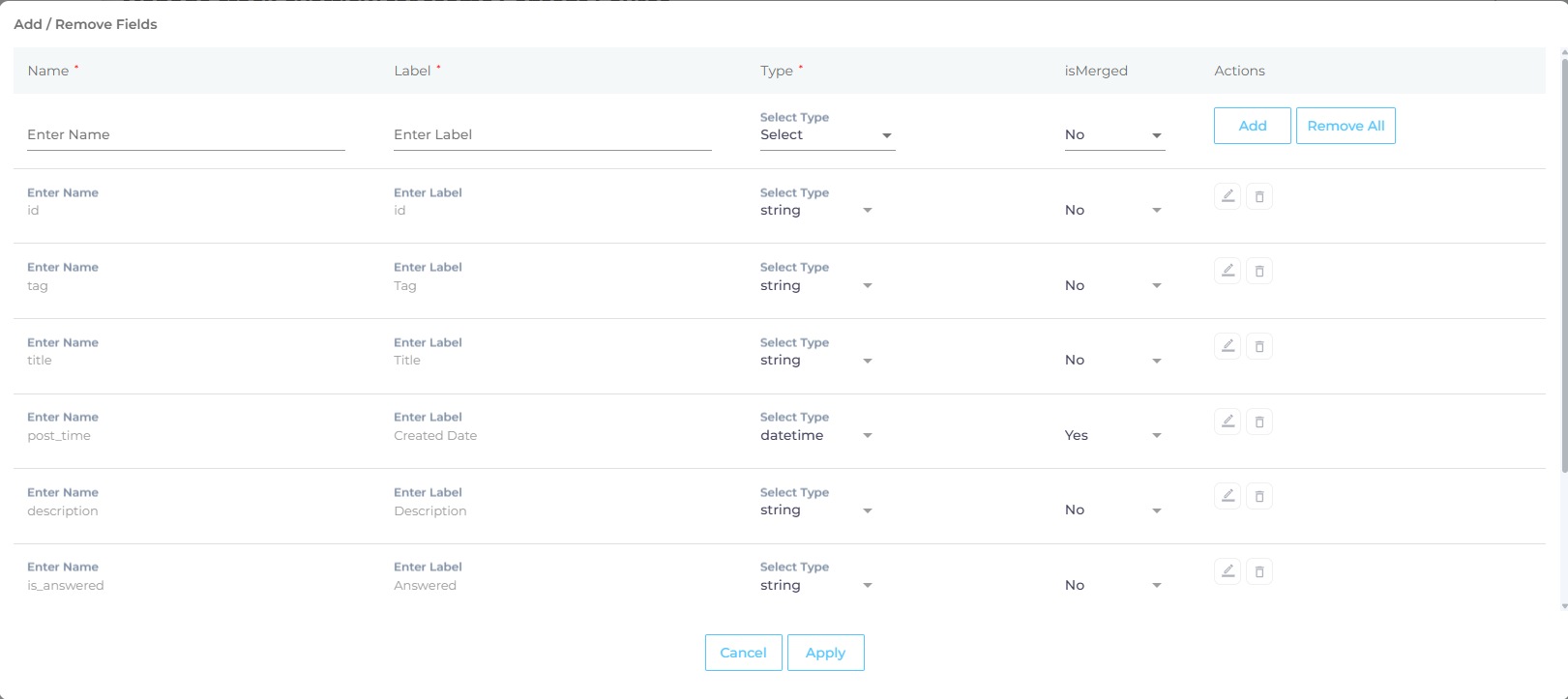Viewport: 1568px width, 699px height.
Task: Cancel the Add / Remove Fields dialog
Action: [x=743, y=653]
